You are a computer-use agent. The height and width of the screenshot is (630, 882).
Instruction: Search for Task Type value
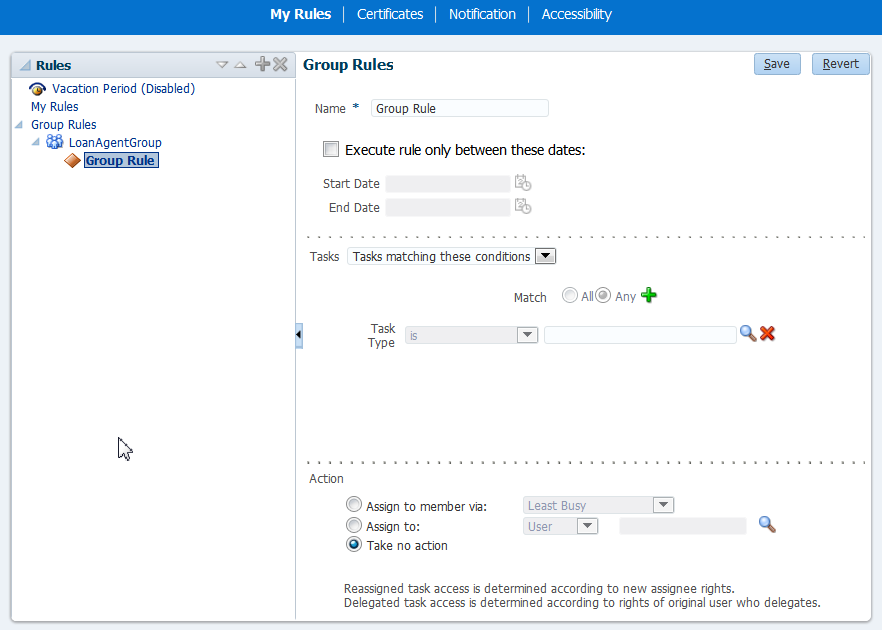pos(748,334)
